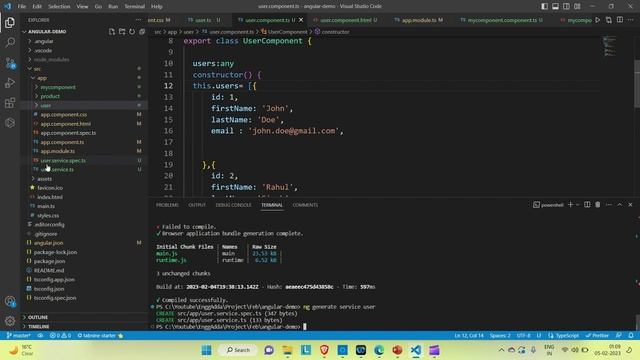Toggle primary side bar layout button
The height and width of the screenshot is (360, 640).
pos(544,6)
